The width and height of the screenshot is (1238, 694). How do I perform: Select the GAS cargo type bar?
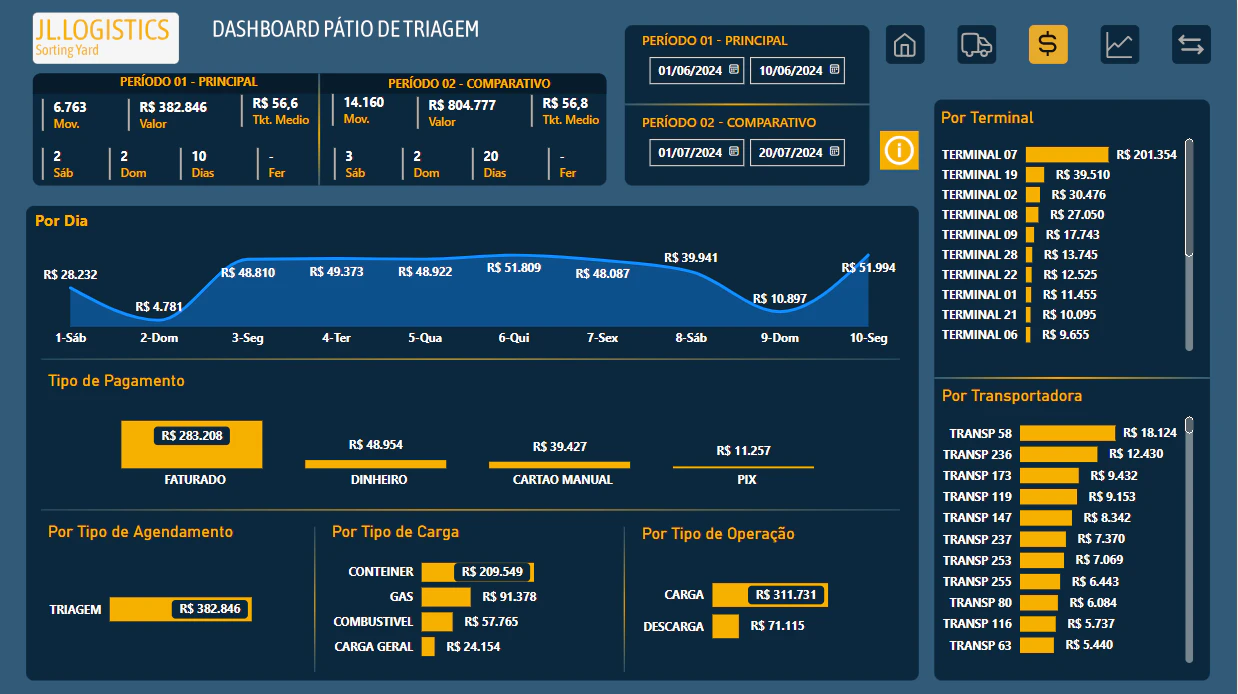pos(446,597)
